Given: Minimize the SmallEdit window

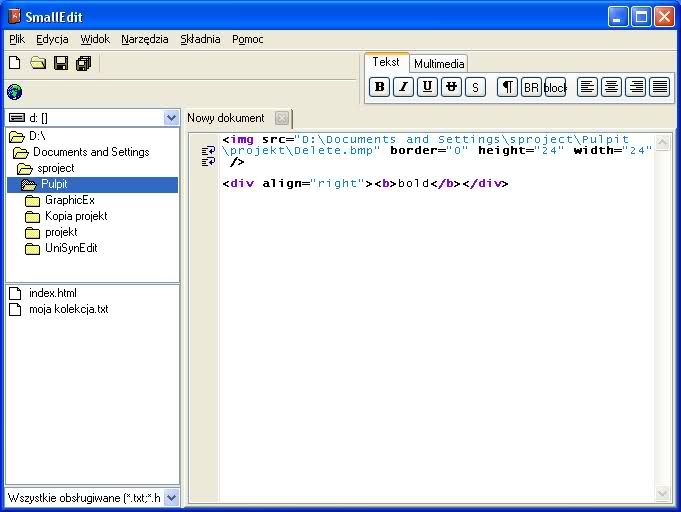Looking at the screenshot, I should coord(618,17).
